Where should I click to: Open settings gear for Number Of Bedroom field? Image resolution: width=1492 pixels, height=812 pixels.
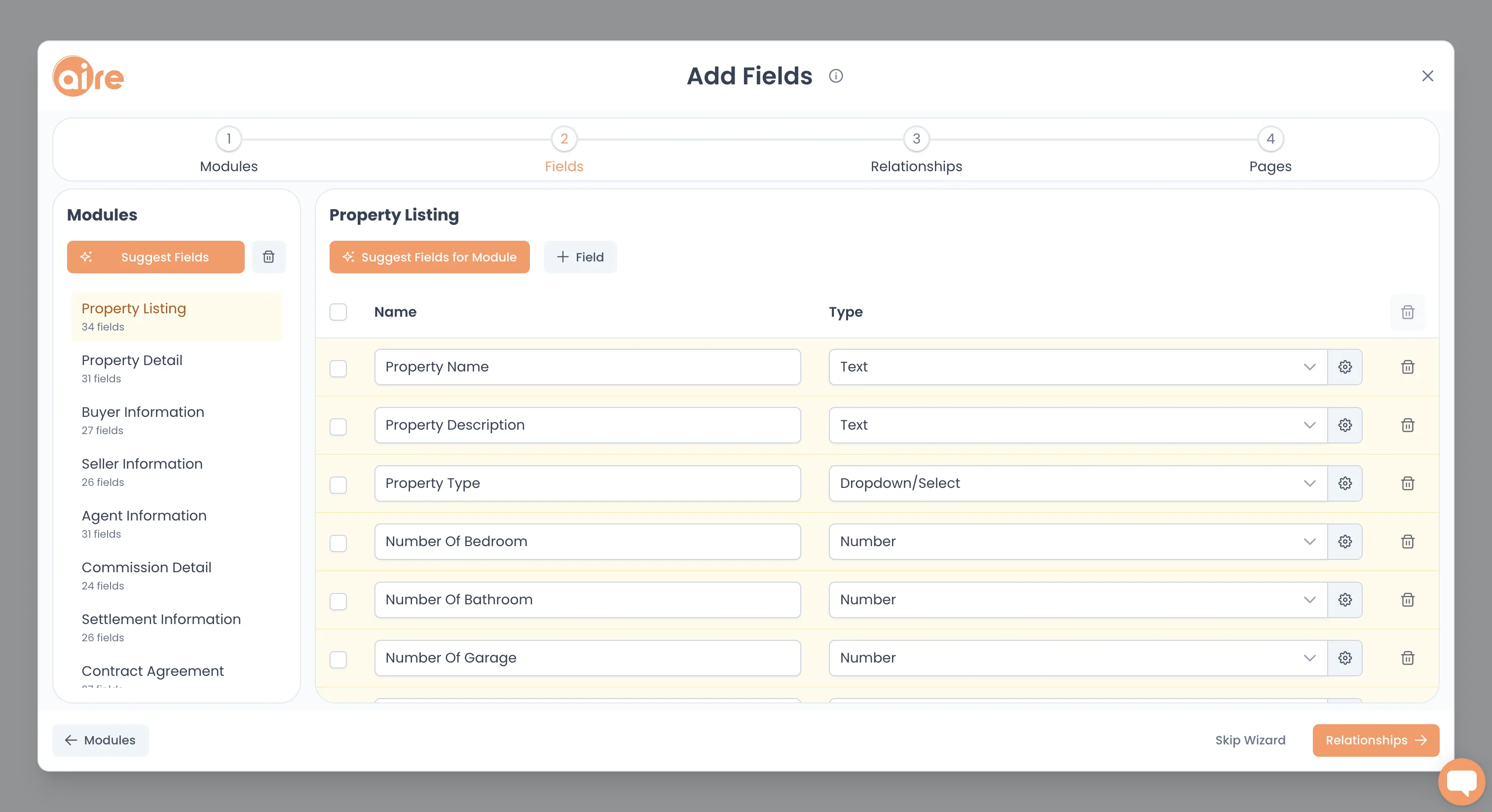(x=1345, y=542)
